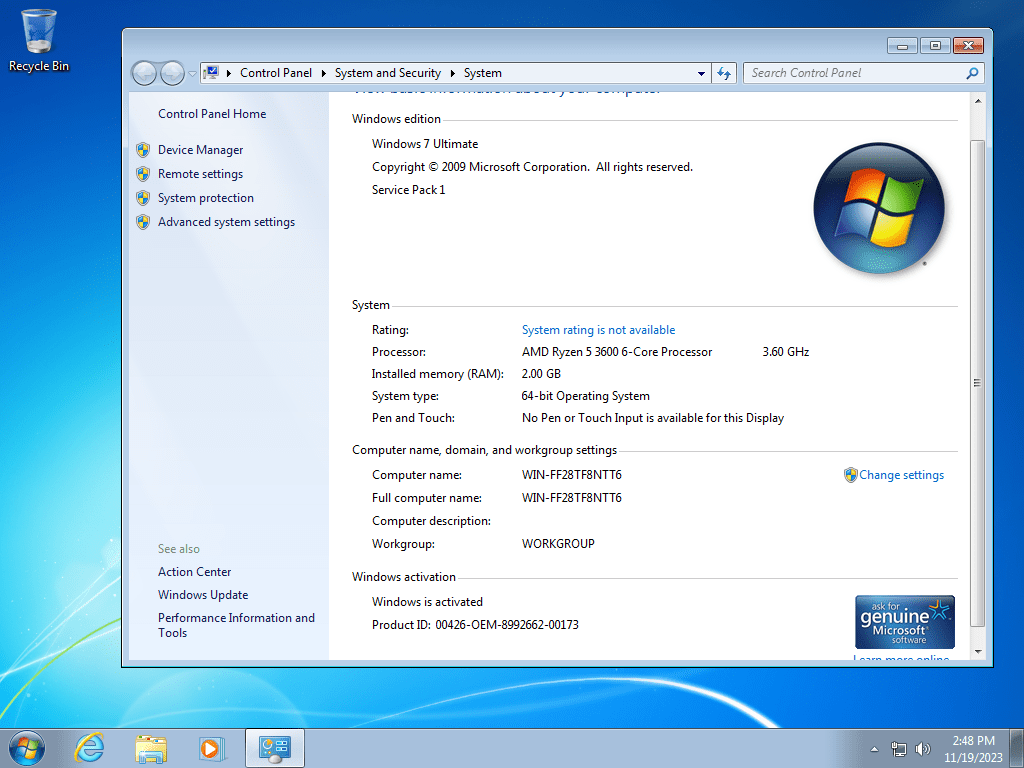Click the Product ID 00426-OEM-8992662-00173 text
The width and height of the screenshot is (1024, 768).
point(475,625)
